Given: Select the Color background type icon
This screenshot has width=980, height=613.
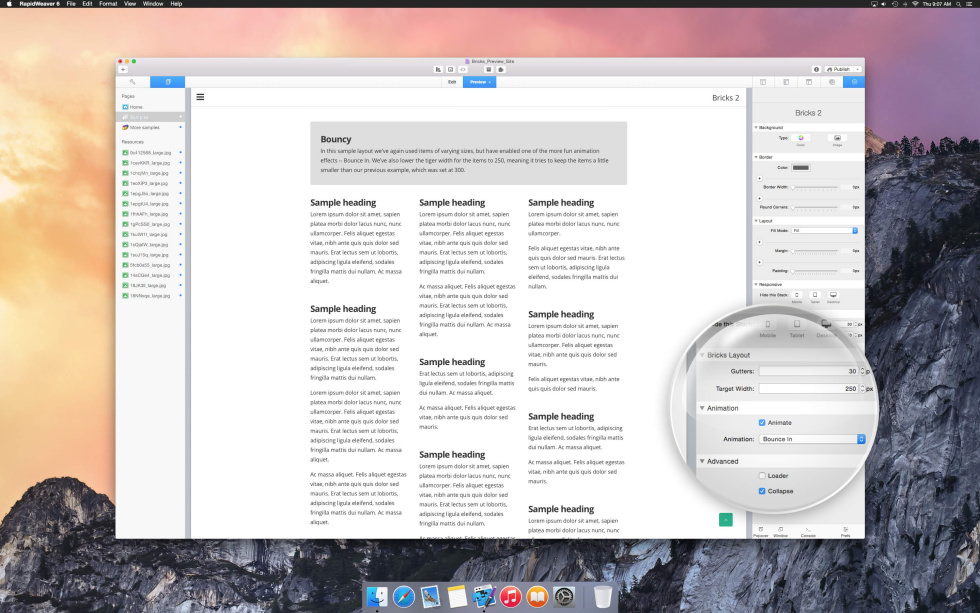Looking at the screenshot, I should coord(801,138).
